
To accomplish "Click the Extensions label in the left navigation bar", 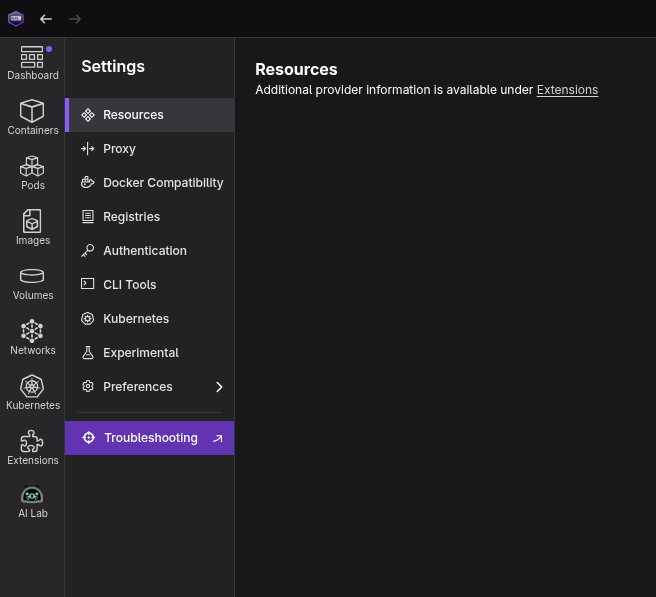I will click(x=33, y=460).
